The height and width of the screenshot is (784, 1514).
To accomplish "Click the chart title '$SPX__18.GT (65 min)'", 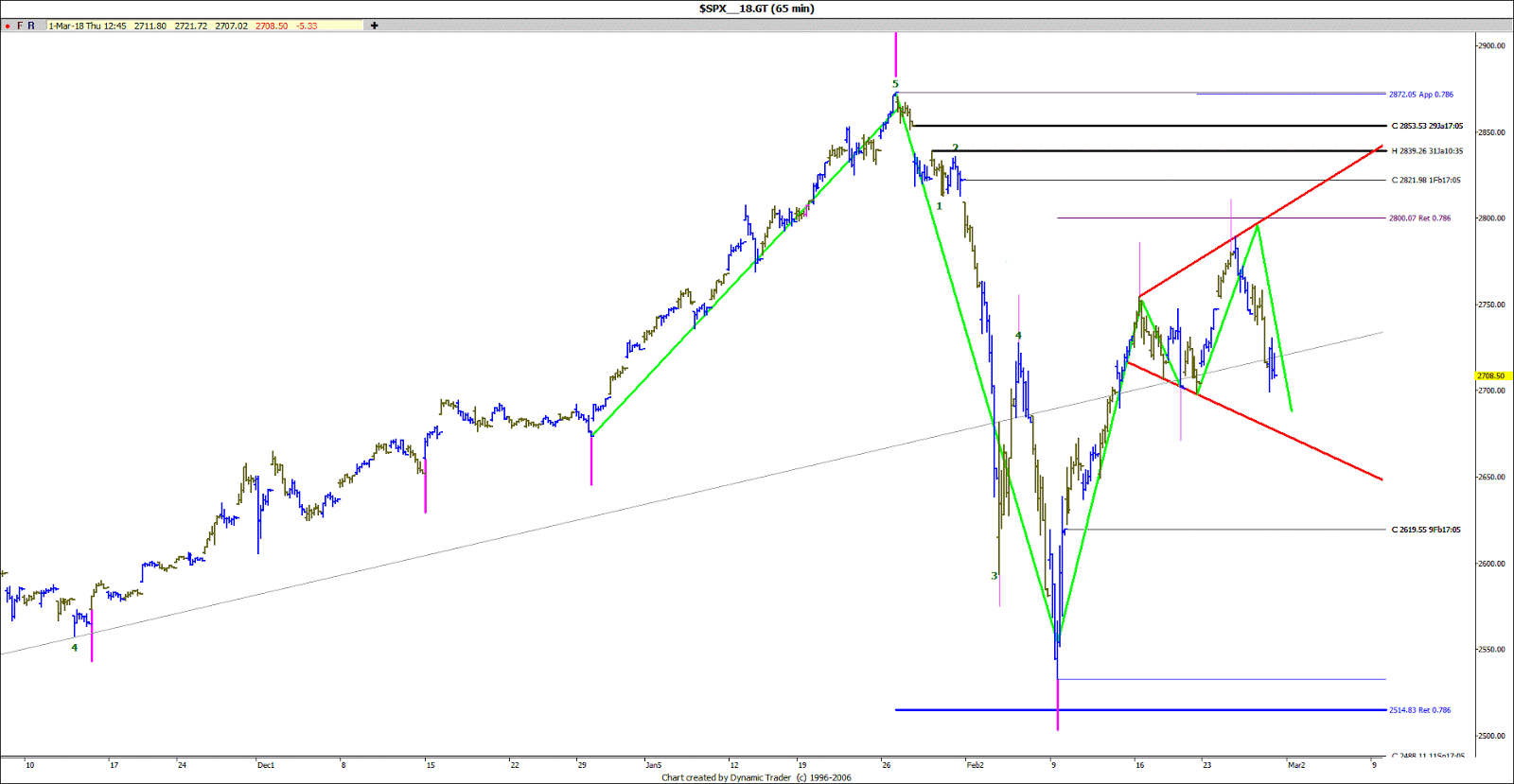I will tap(756, 9).
